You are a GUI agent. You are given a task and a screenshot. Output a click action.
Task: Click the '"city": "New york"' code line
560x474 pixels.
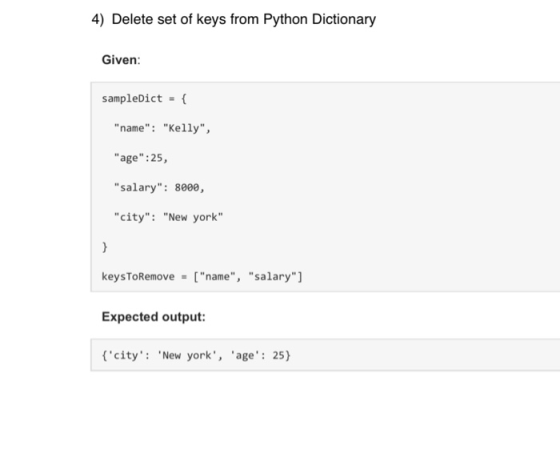tap(169, 217)
